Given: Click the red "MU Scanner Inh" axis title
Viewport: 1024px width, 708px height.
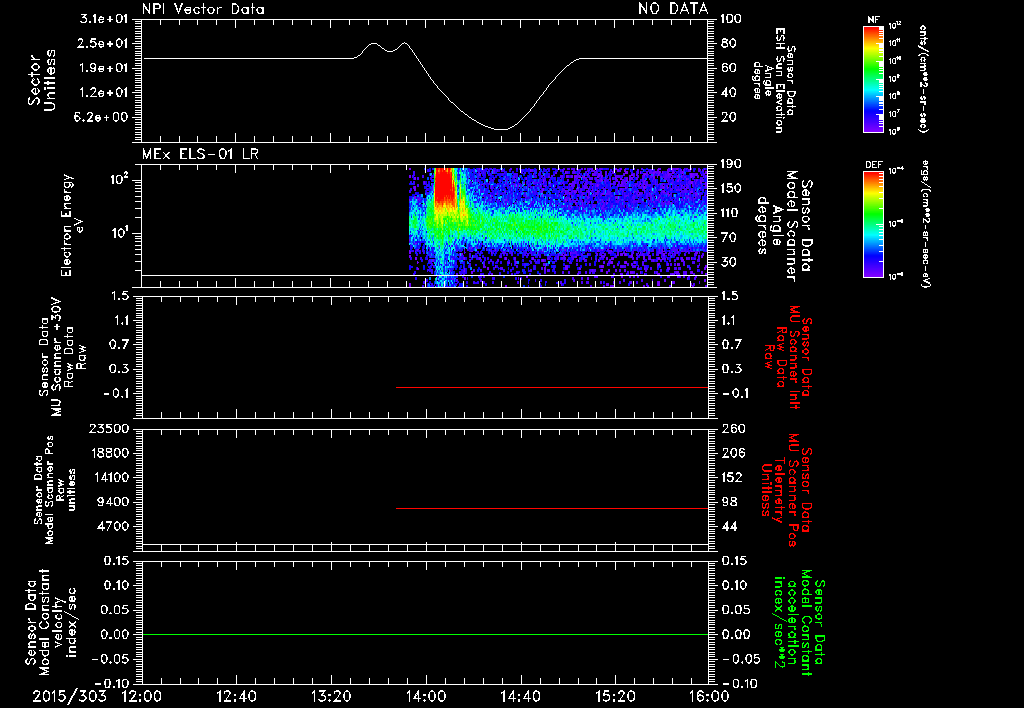Looking at the screenshot, I should (788, 357).
